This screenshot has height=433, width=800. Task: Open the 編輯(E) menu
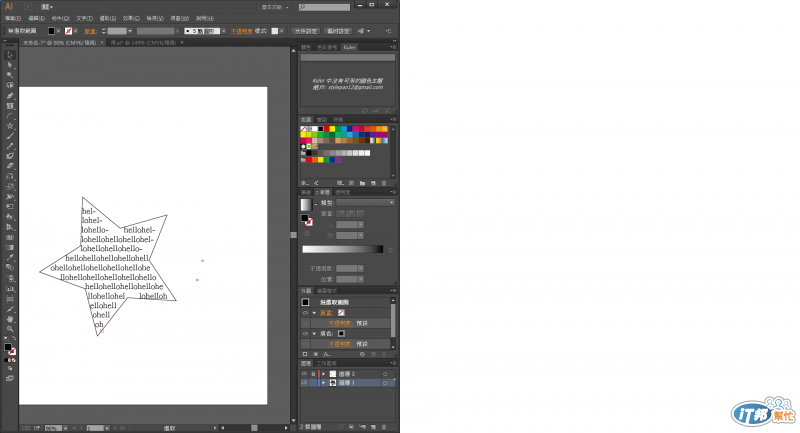click(x=36, y=18)
